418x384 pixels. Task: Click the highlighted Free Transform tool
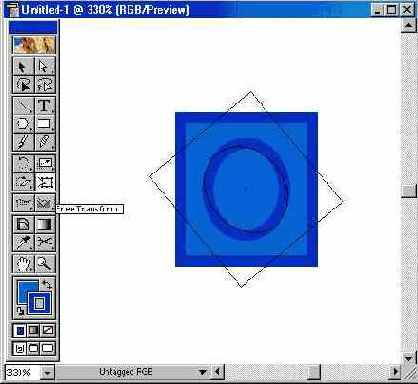(x=45, y=182)
